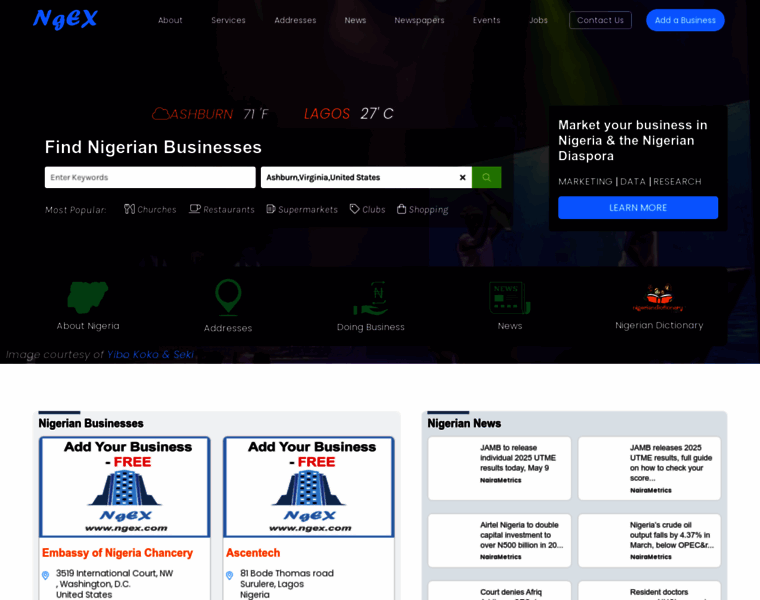
Task: Select the Shopping bag icon
Action: pyautogui.click(x=401, y=209)
